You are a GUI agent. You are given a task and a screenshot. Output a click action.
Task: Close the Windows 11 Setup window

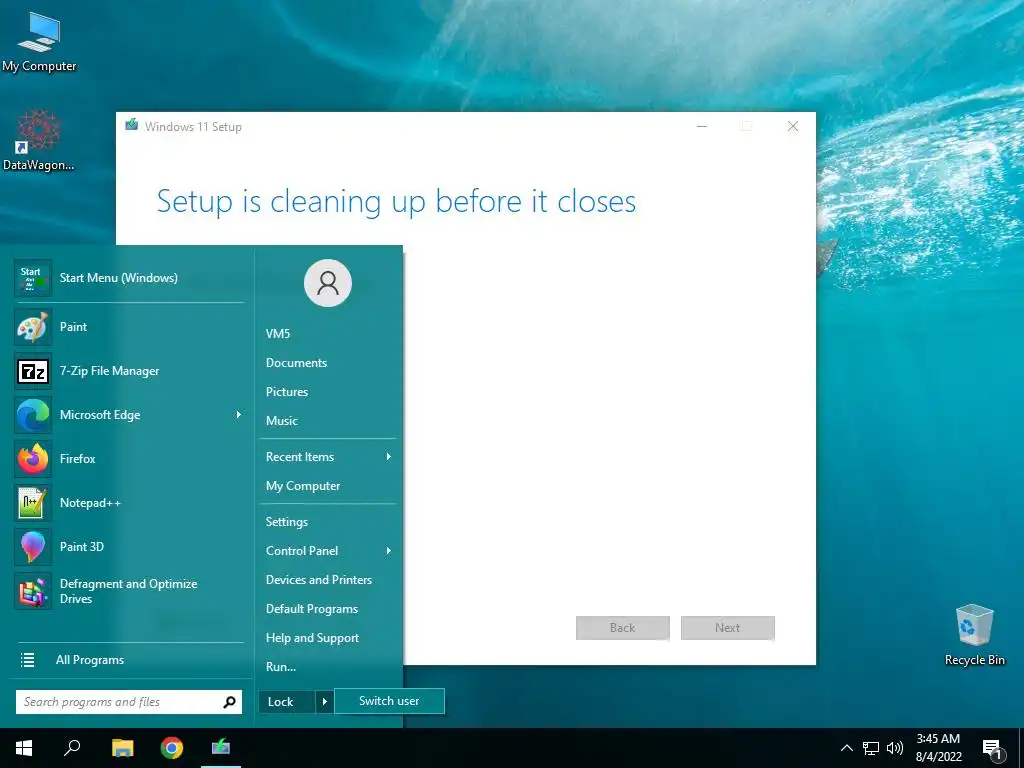(793, 126)
